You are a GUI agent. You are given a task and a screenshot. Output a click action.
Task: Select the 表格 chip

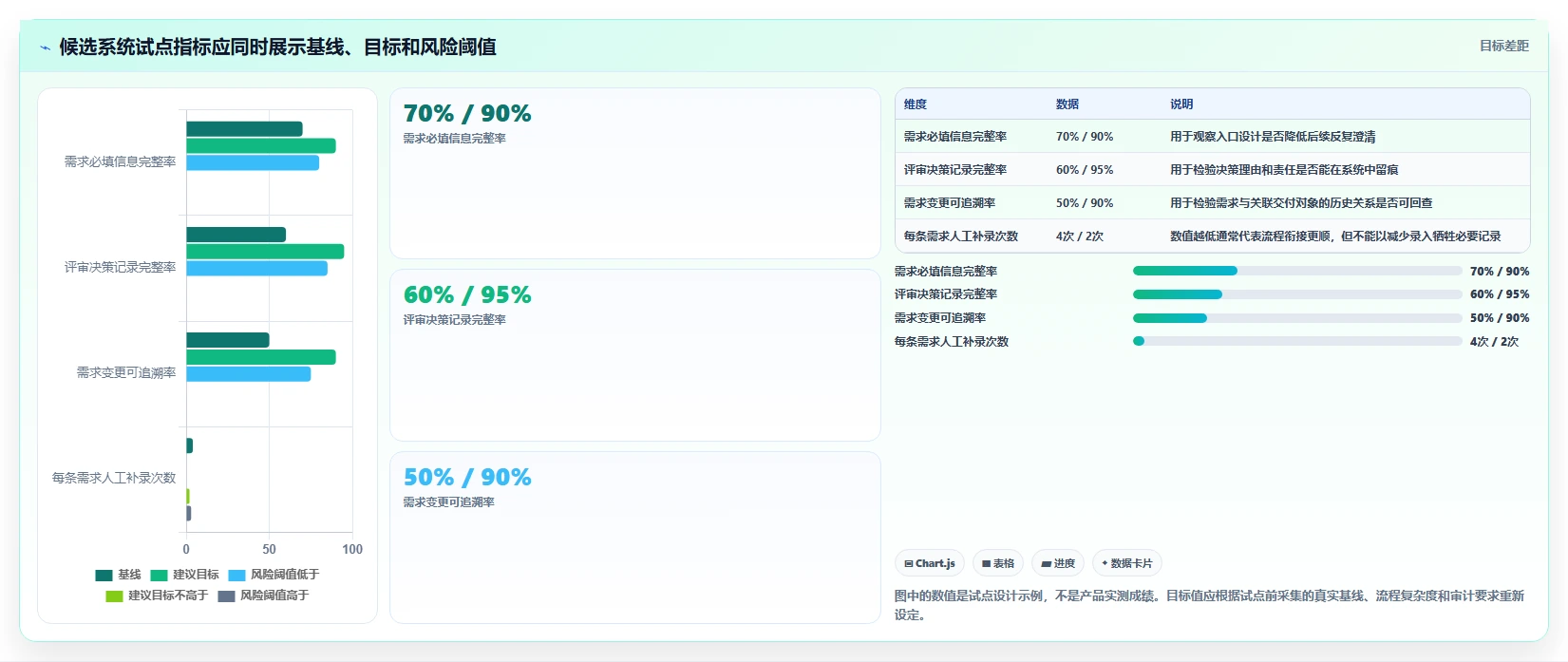[998, 563]
